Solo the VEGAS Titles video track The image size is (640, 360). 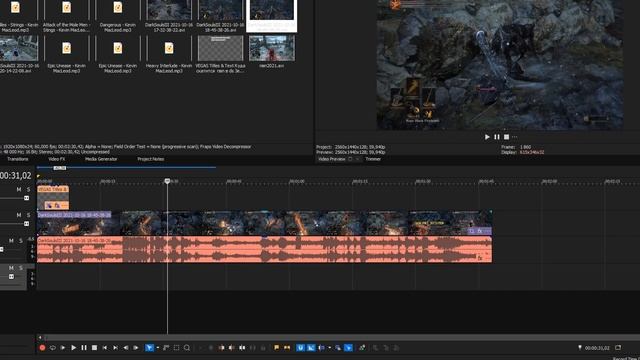click(x=28, y=189)
